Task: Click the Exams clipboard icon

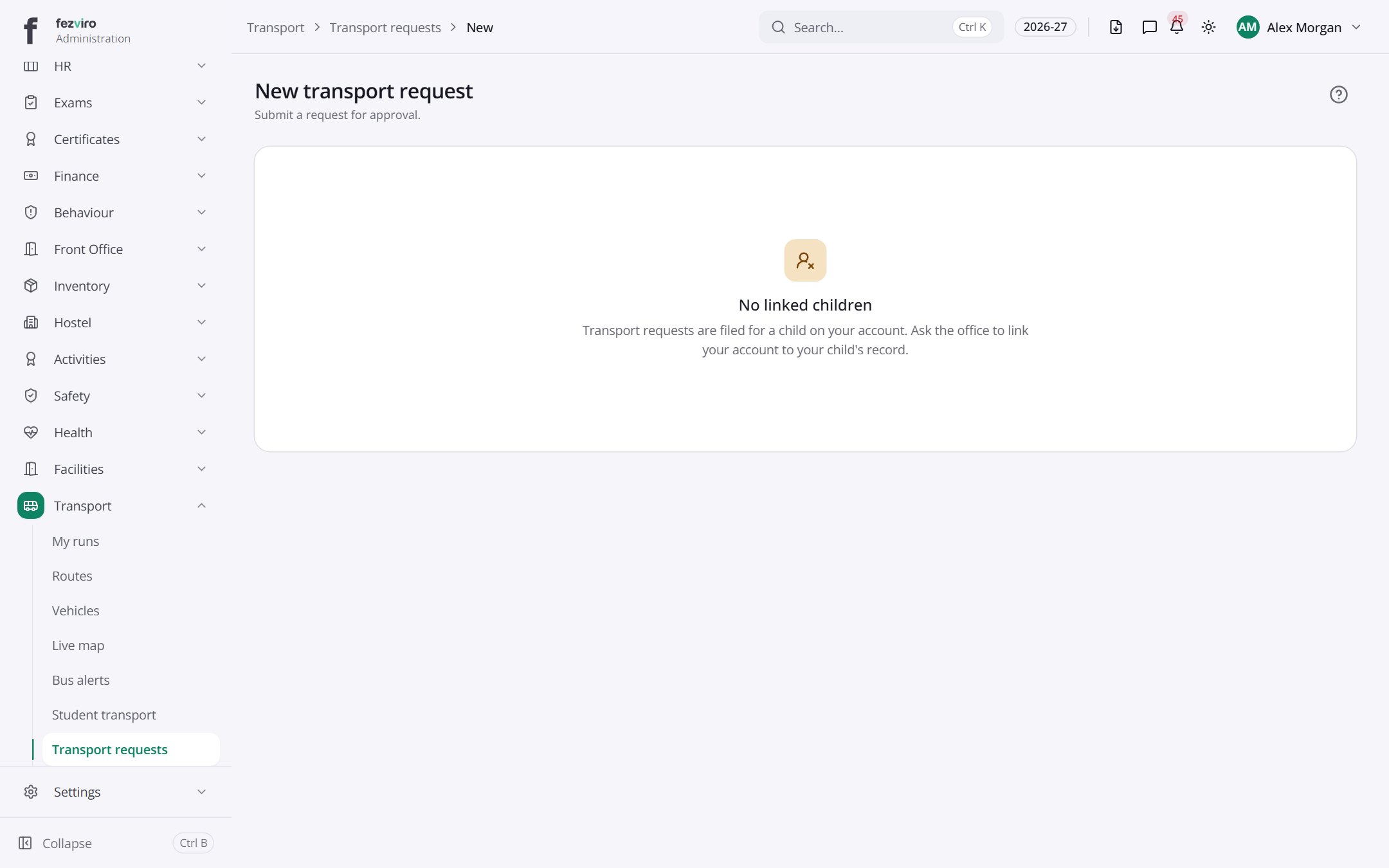Action: point(31,102)
